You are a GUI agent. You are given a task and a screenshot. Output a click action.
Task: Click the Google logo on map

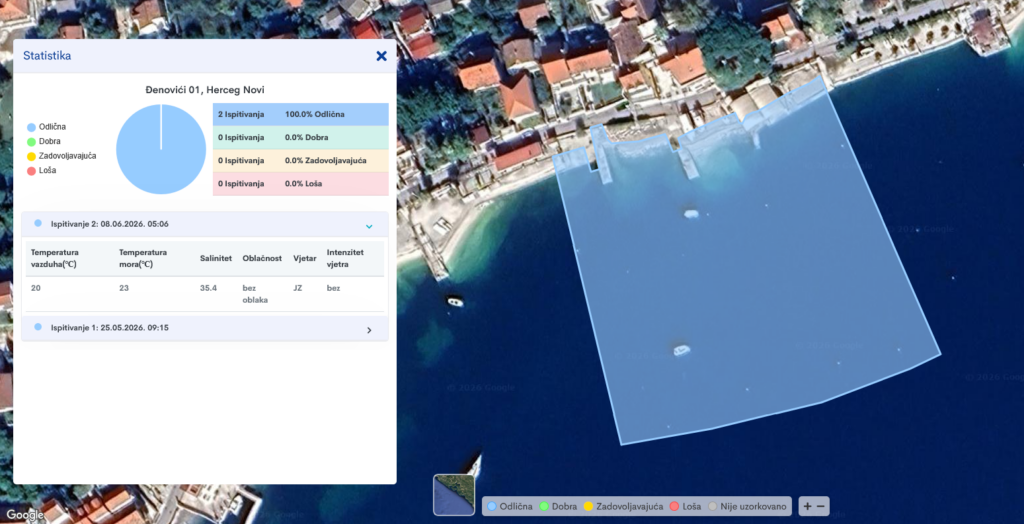tap(24, 514)
